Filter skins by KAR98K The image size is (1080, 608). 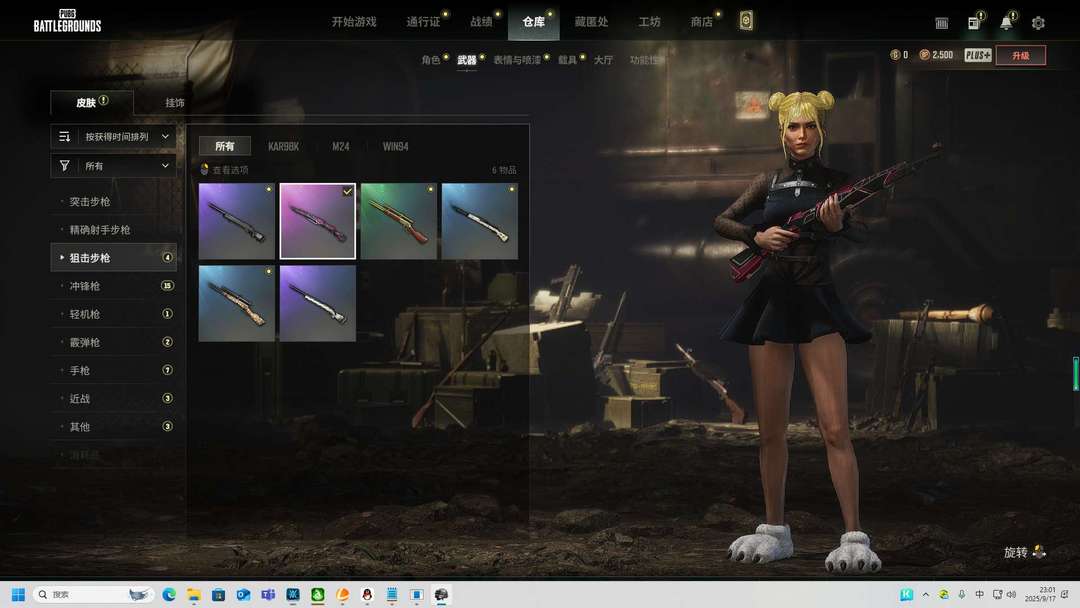click(x=283, y=146)
